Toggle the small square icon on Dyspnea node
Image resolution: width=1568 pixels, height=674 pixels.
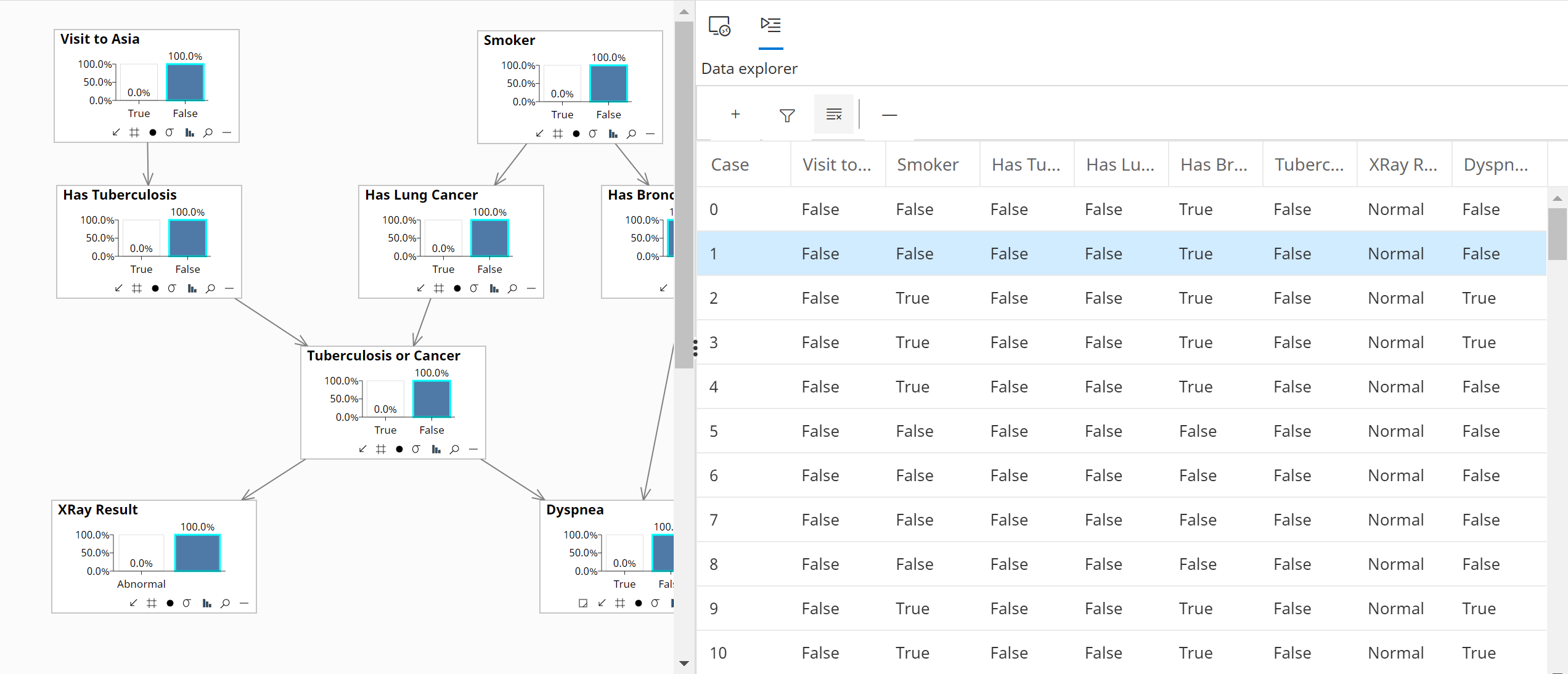[x=582, y=603]
